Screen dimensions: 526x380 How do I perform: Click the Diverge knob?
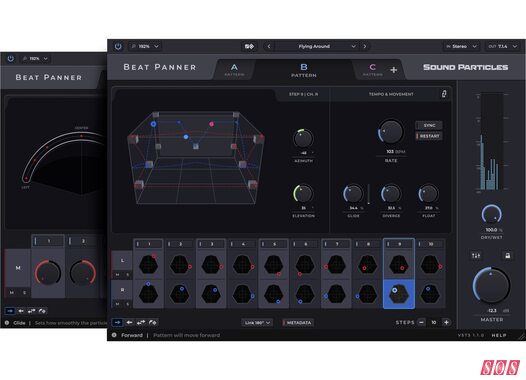[x=391, y=194]
